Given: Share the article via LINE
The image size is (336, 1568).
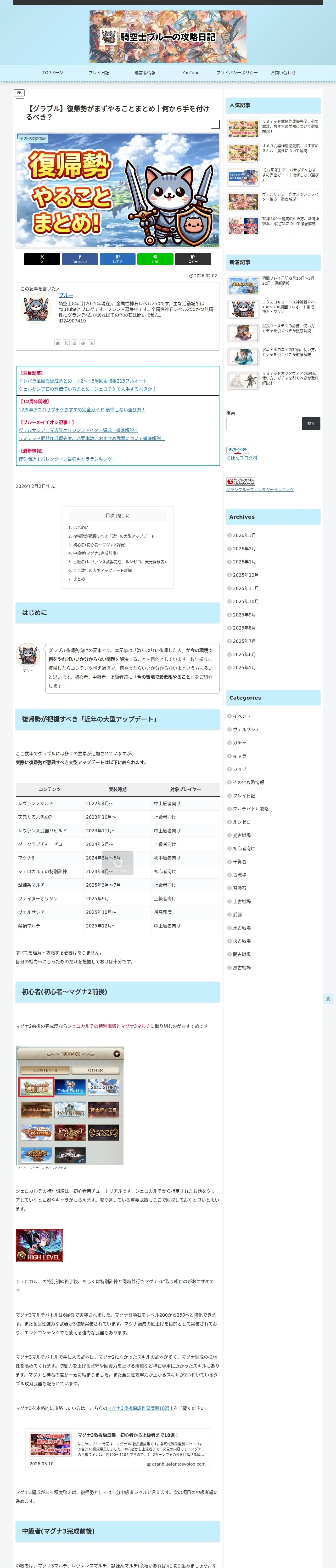Looking at the screenshot, I should 155,259.
